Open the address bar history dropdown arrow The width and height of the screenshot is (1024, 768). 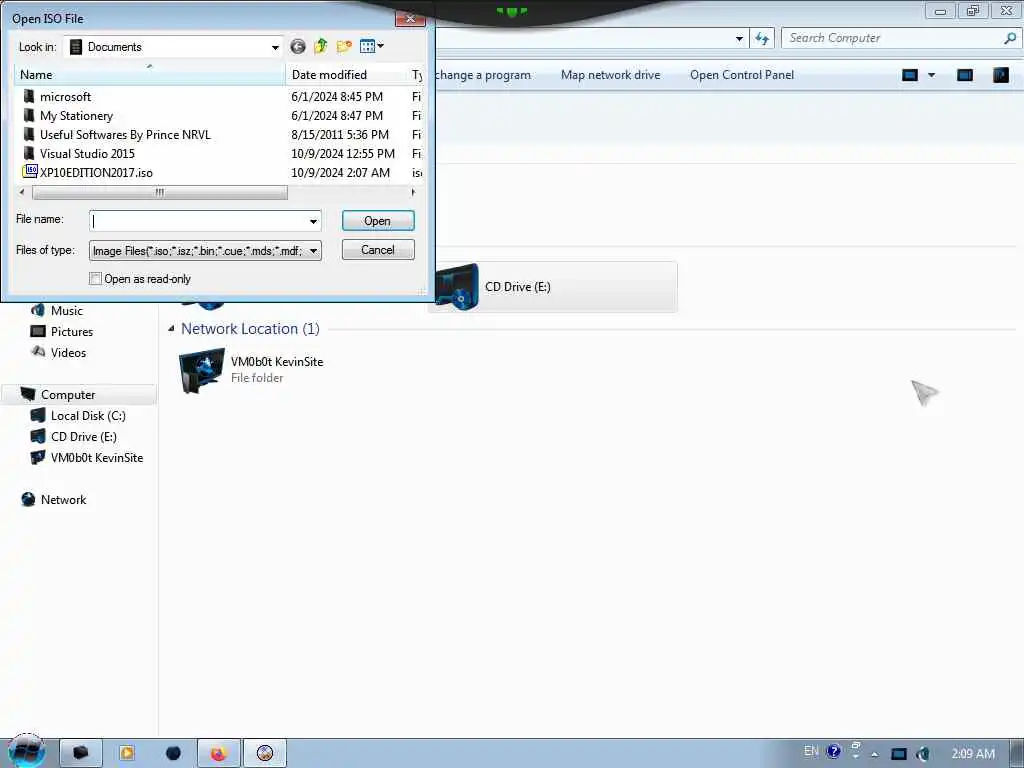point(739,39)
